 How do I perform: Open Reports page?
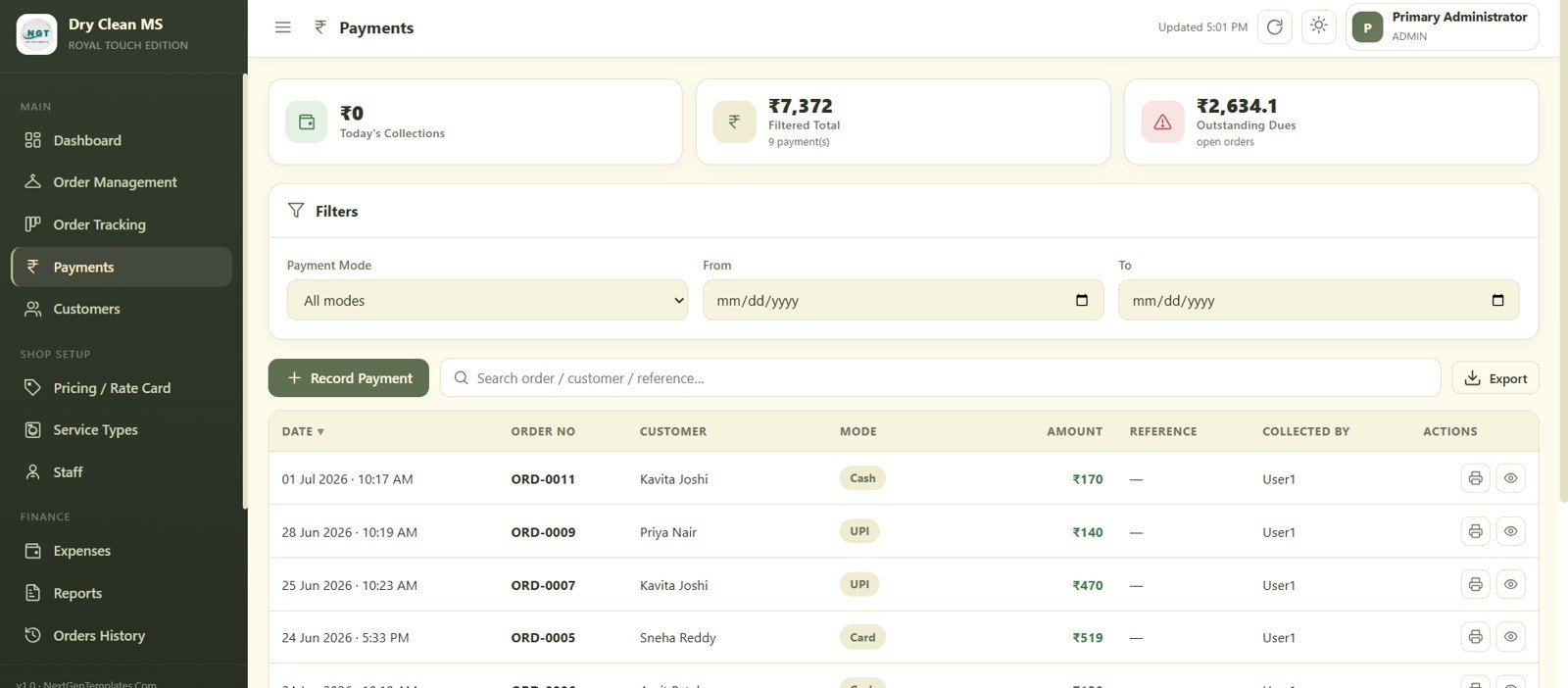(x=122, y=593)
